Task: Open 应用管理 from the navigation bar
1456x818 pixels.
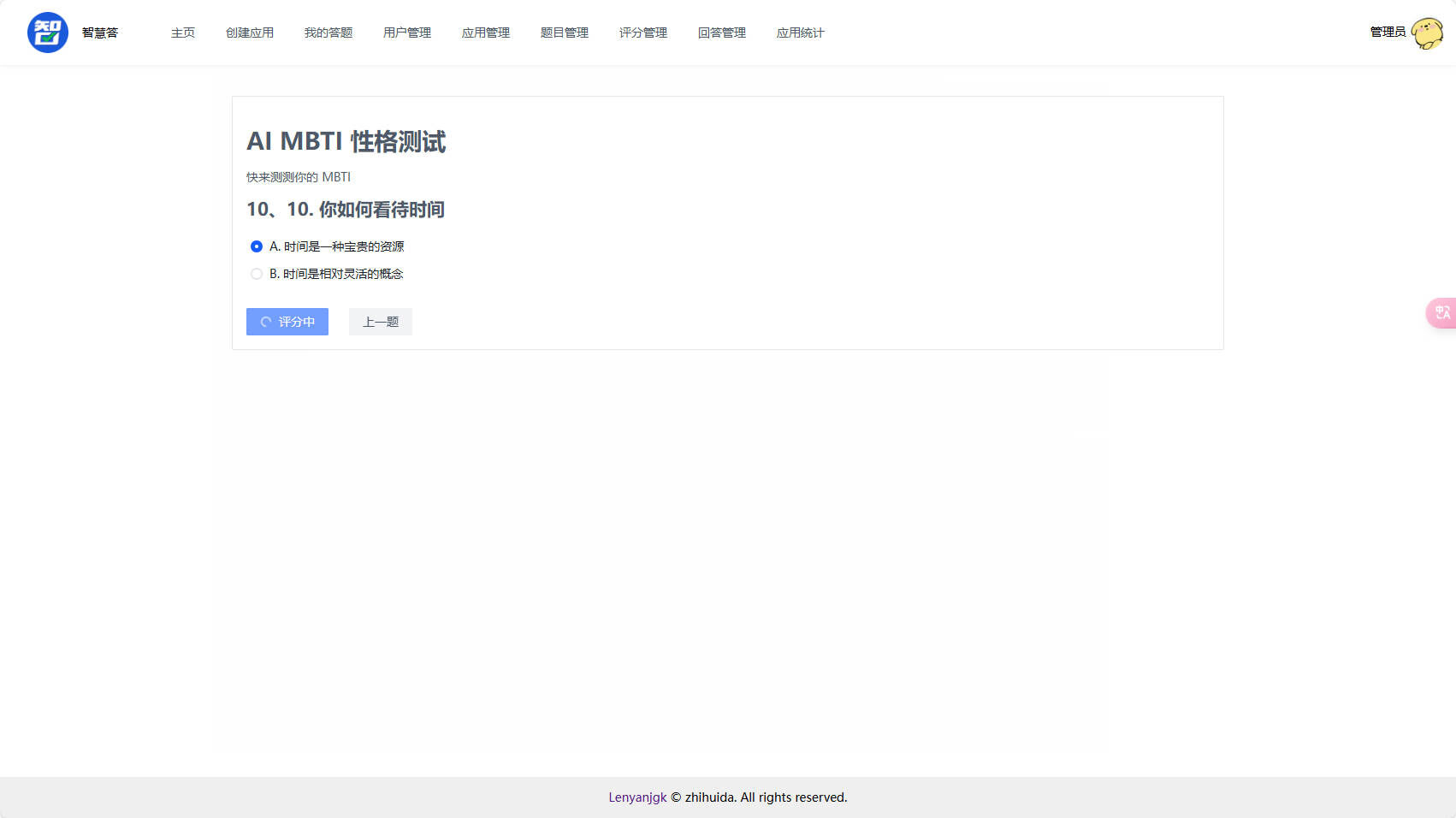Action: pos(485,33)
